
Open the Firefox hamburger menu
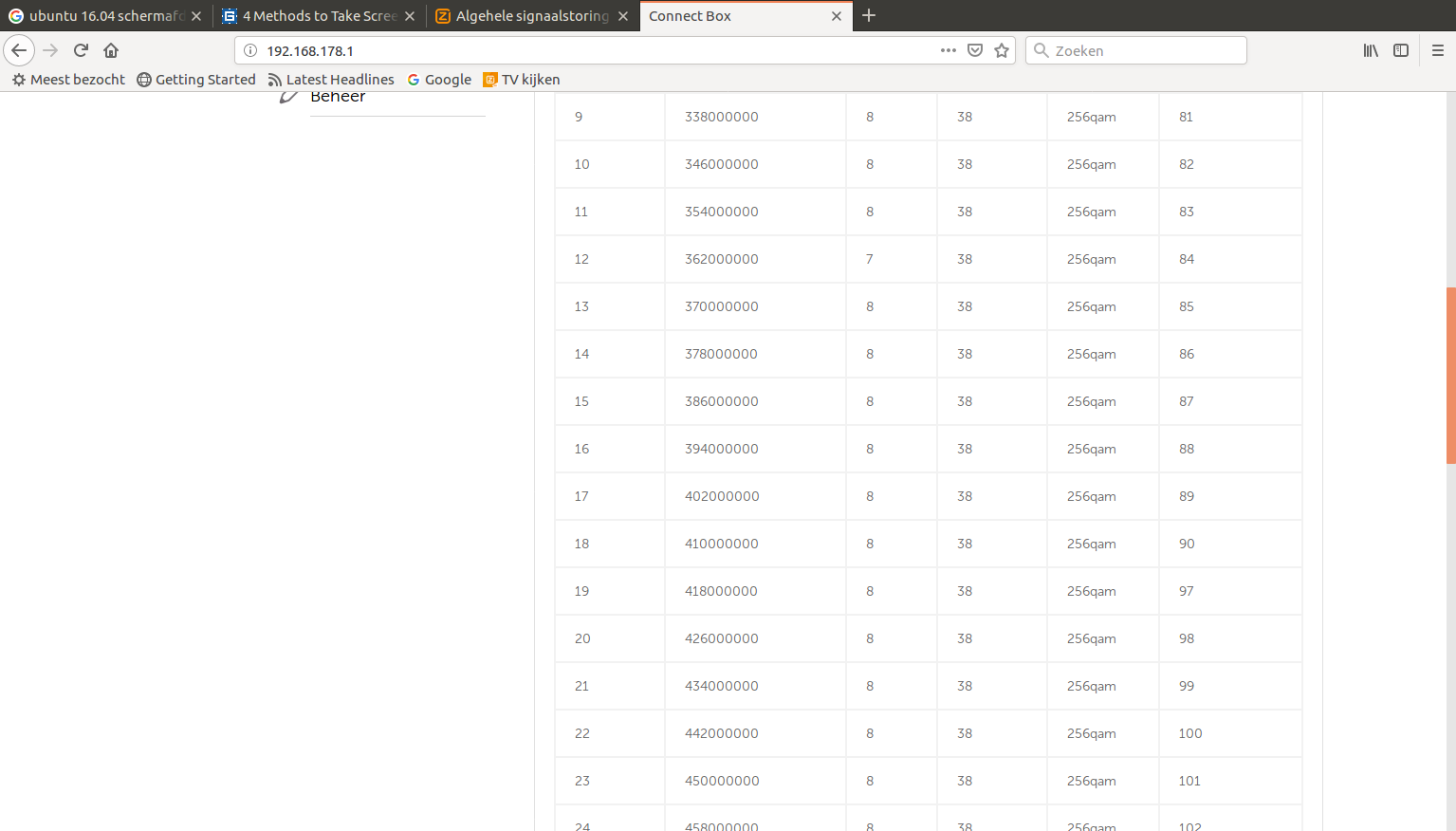[1437, 50]
